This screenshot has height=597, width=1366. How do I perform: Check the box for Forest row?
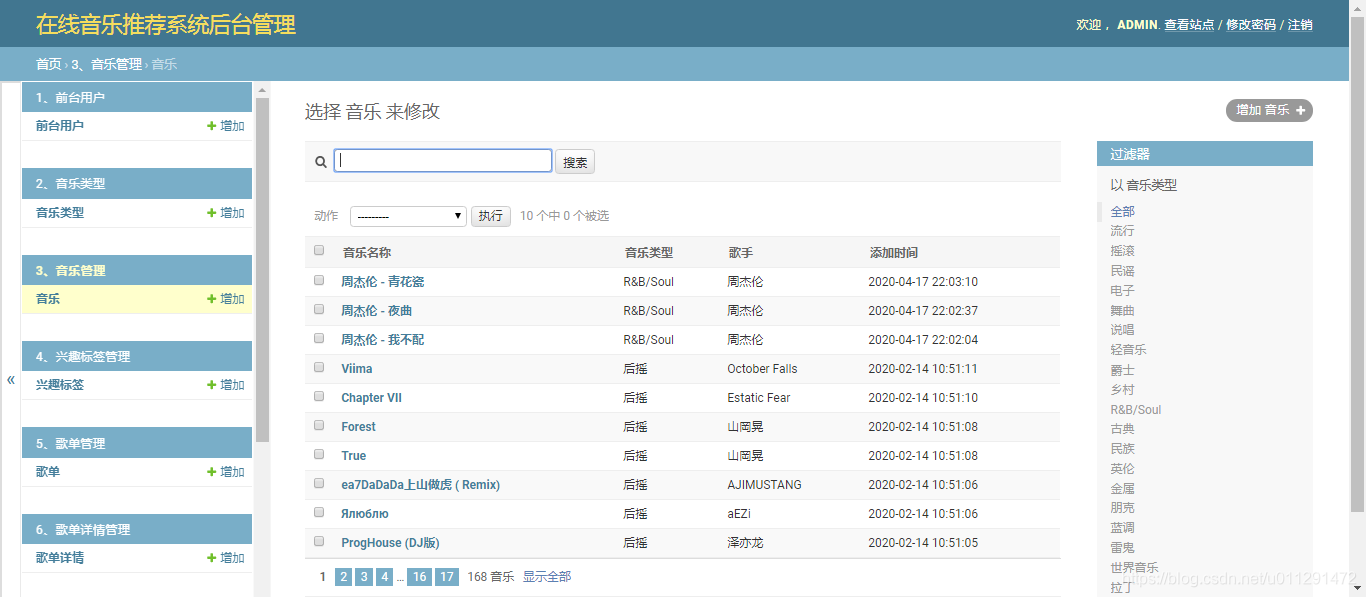coord(319,425)
